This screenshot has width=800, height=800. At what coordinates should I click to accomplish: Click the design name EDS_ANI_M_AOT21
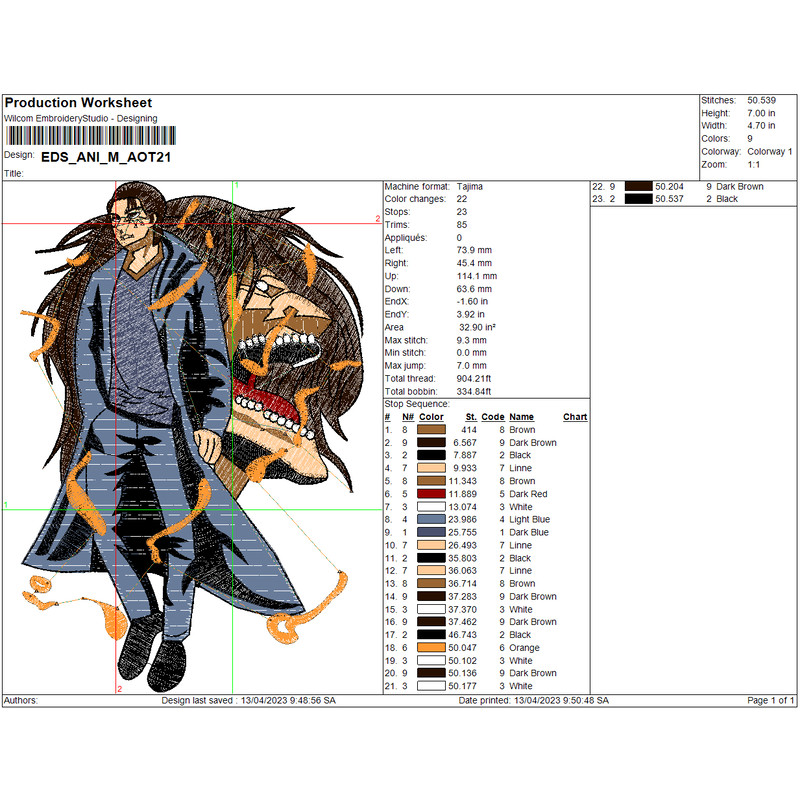(x=93, y=157)
